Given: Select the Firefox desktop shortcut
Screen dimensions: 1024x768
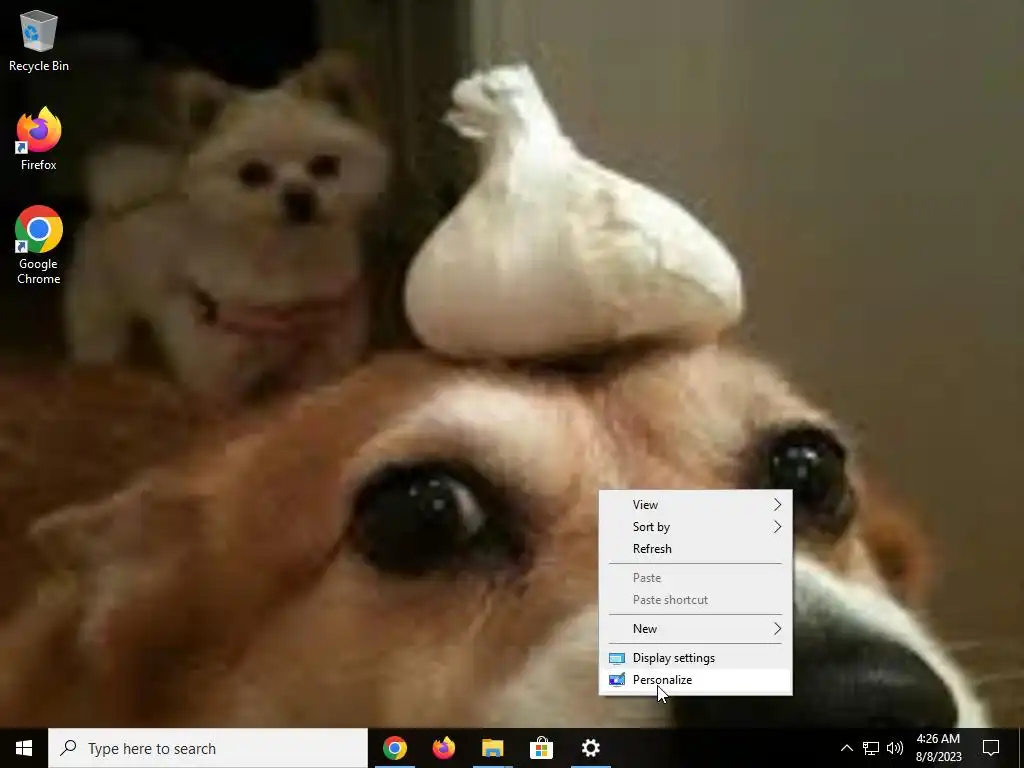Looking at the screenshot, I should (39, 140).
